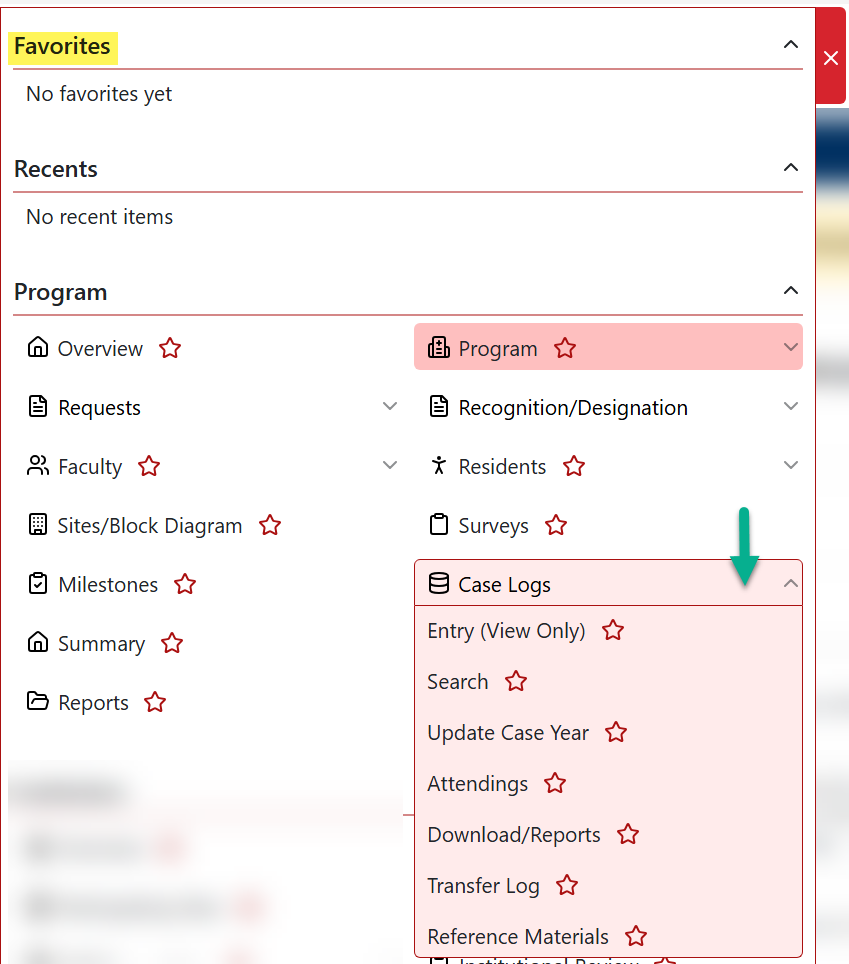Open Search under Case Logs
849x964 pixels.
(457, 682)
